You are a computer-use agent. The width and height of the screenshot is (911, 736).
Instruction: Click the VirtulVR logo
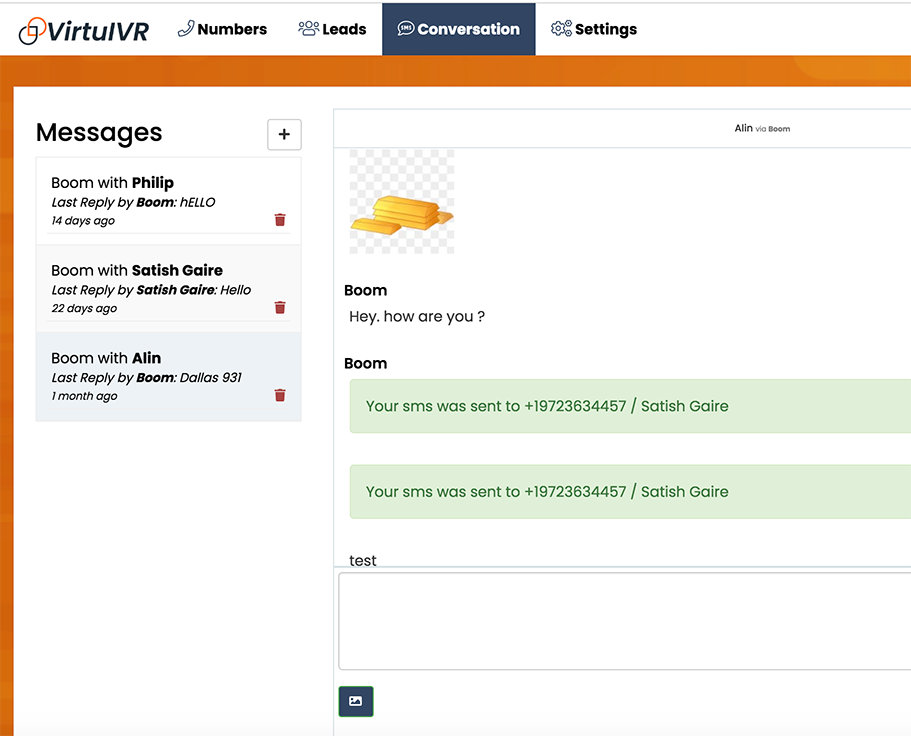[x=84, y=30]
